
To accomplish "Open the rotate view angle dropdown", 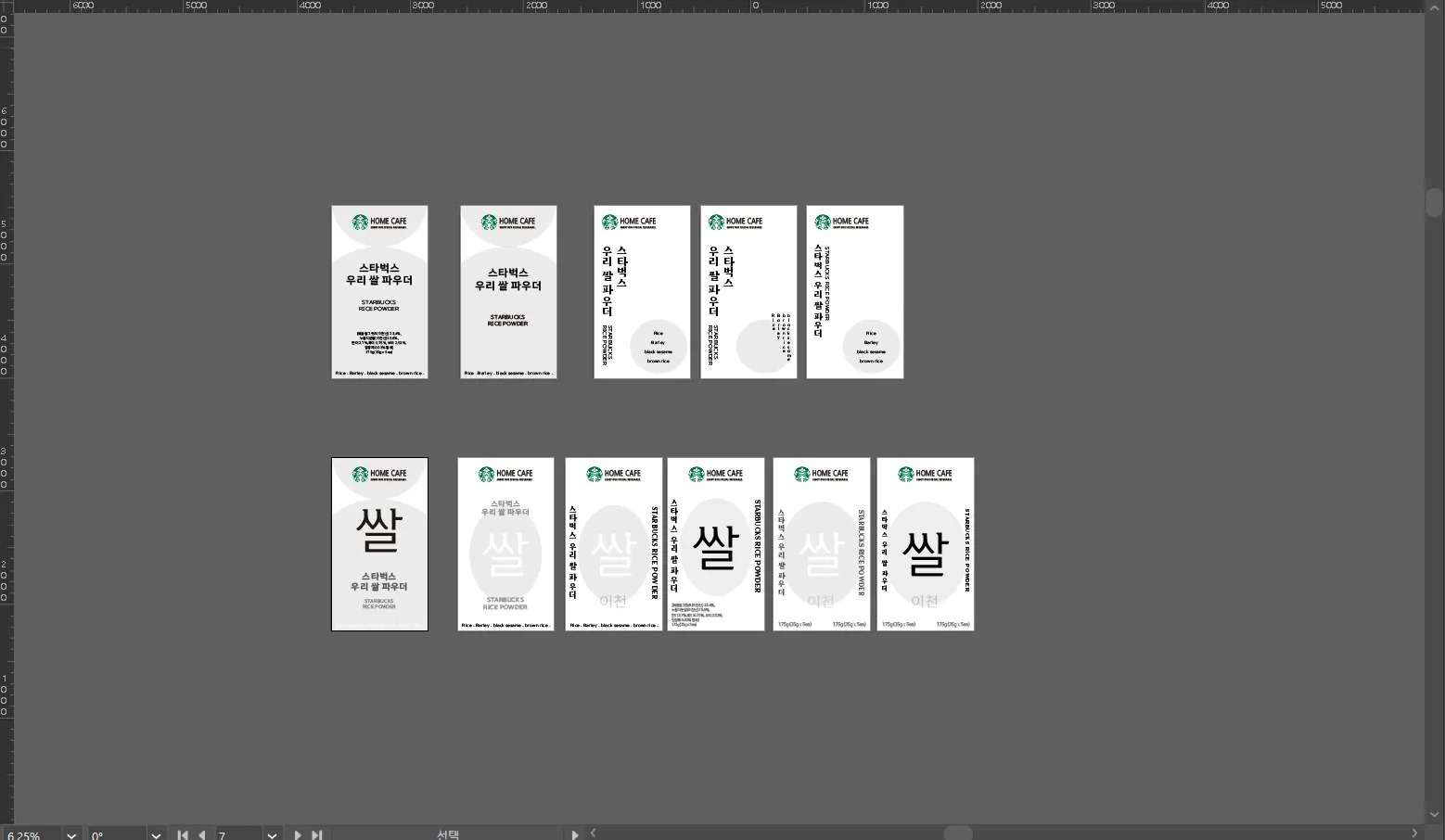I will point(156,834).
